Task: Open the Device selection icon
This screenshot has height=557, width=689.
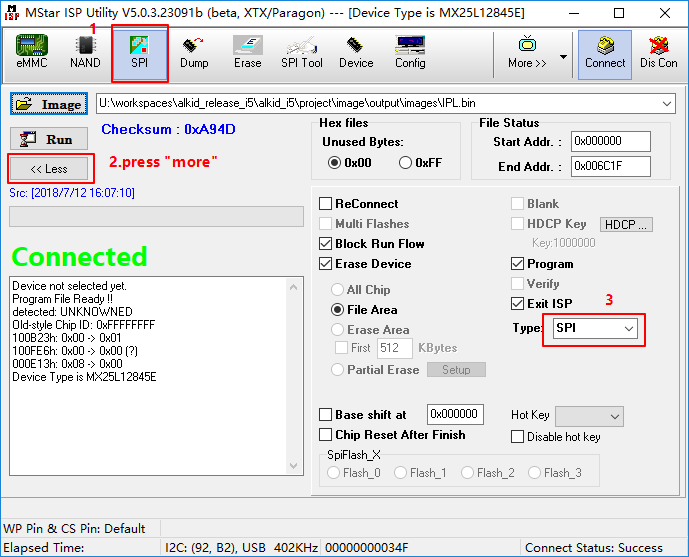Action: [x=356, y=53]
